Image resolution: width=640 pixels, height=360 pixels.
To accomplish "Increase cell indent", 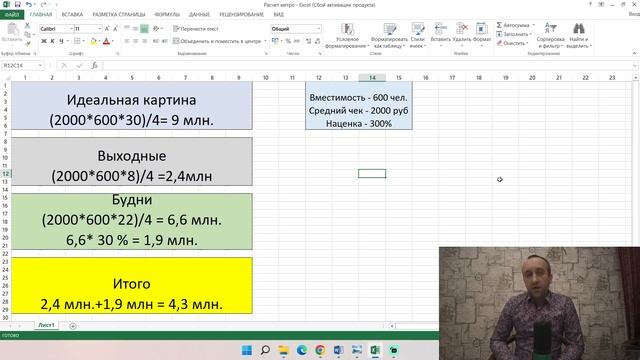I will [164, 41].
